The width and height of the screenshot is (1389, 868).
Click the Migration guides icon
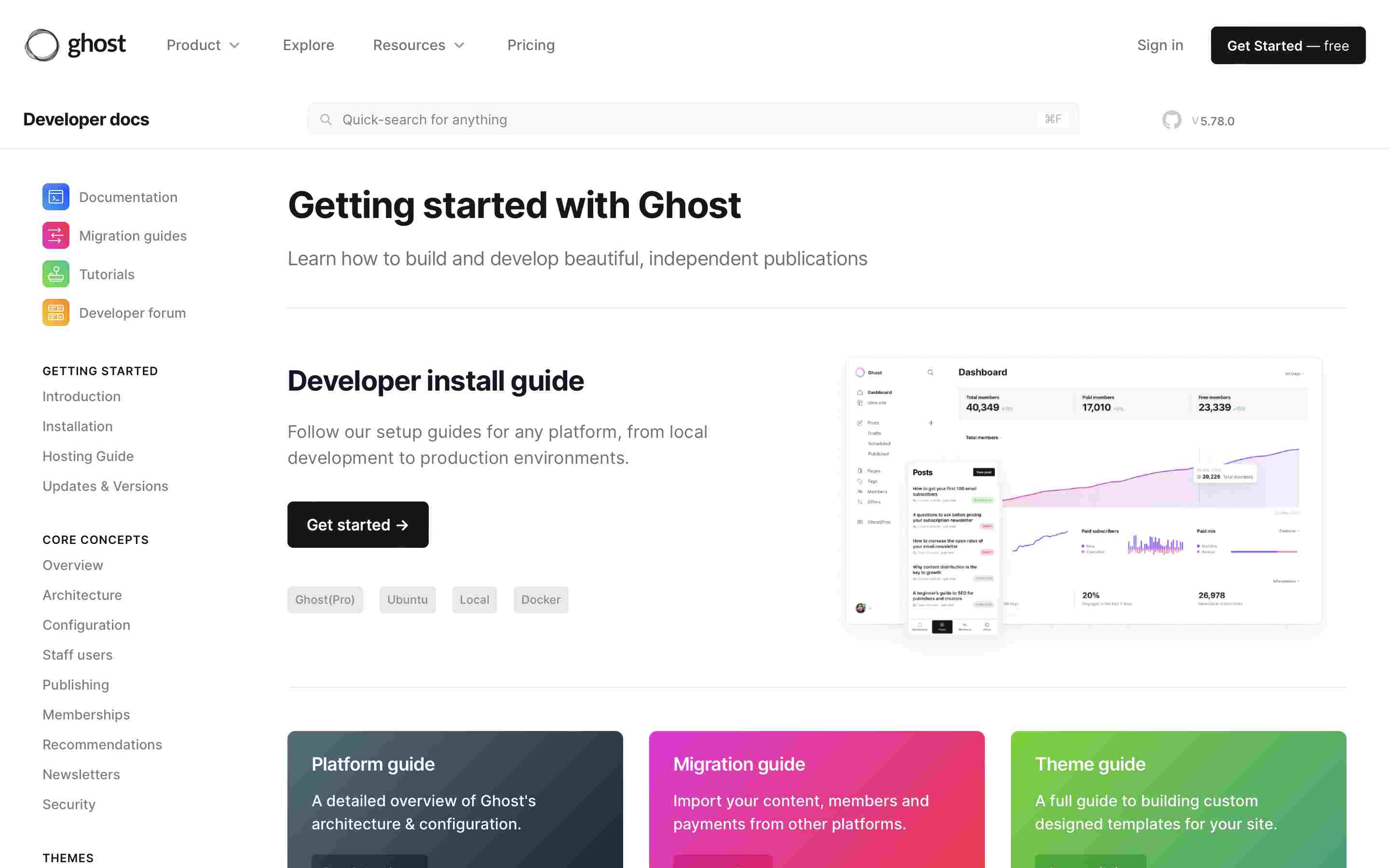click(x=55, y=235)
